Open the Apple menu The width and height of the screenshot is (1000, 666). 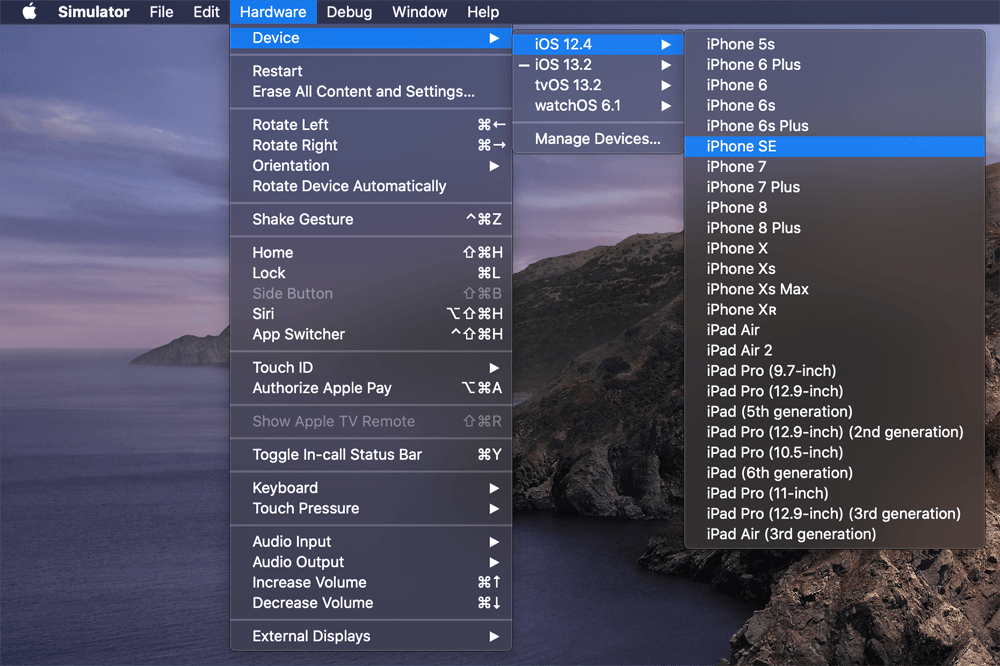point(29,11)
